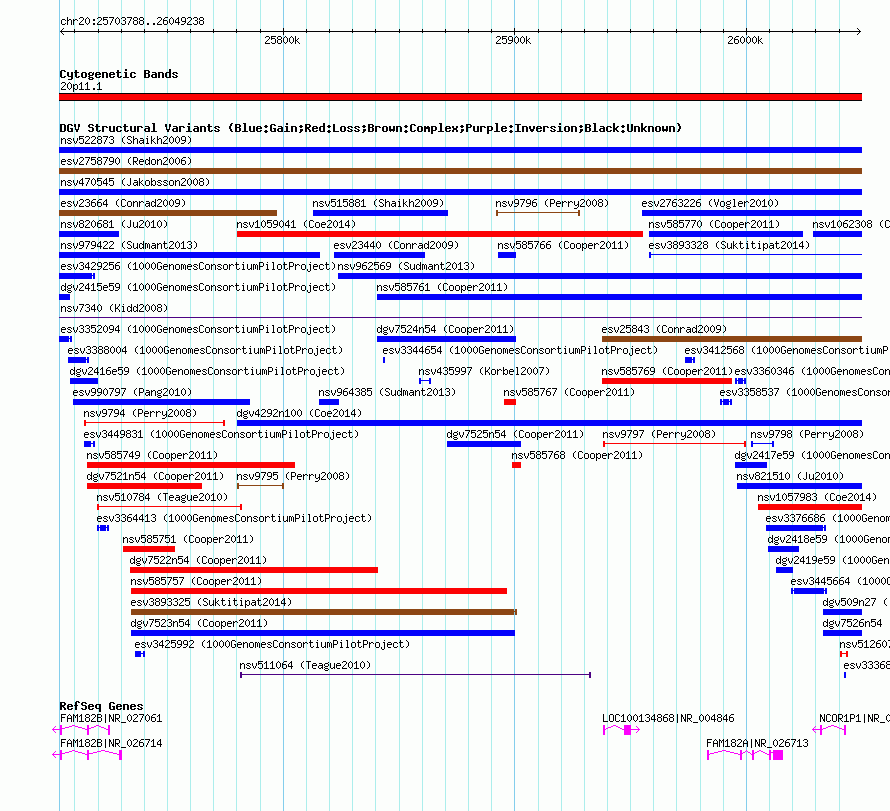Open nsv821510 (Ju2010) label

pyautogui.click(x=790, y=476)
